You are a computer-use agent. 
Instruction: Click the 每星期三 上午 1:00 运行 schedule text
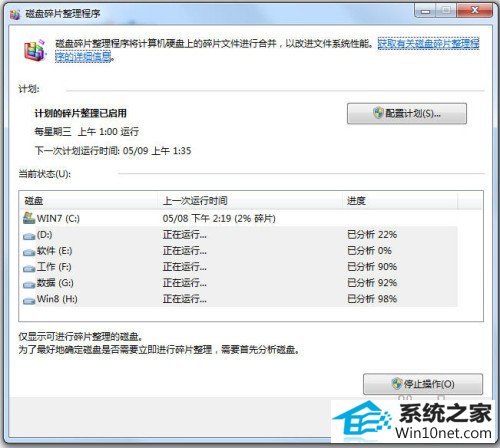tap(87, 132)
